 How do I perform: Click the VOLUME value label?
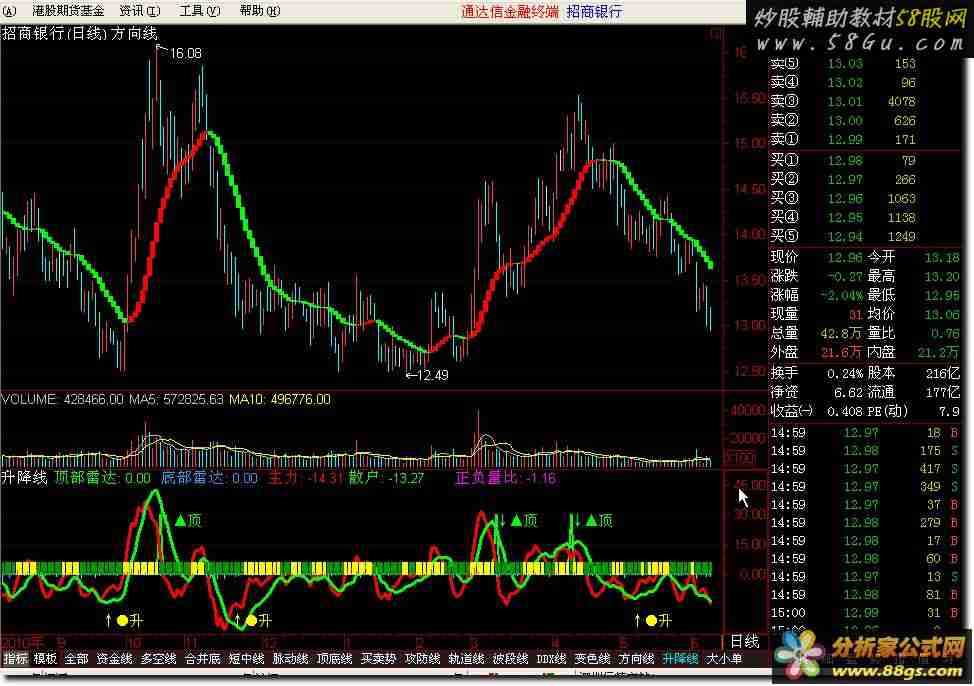pyautogui.click(x=63, y=400)
